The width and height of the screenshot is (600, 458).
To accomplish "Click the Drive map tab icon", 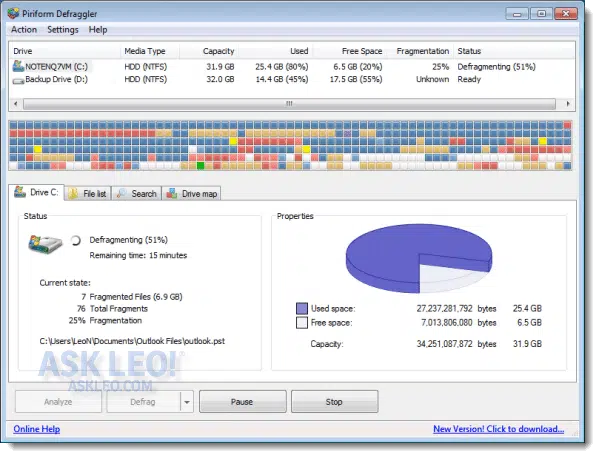I will pos(172,193).
